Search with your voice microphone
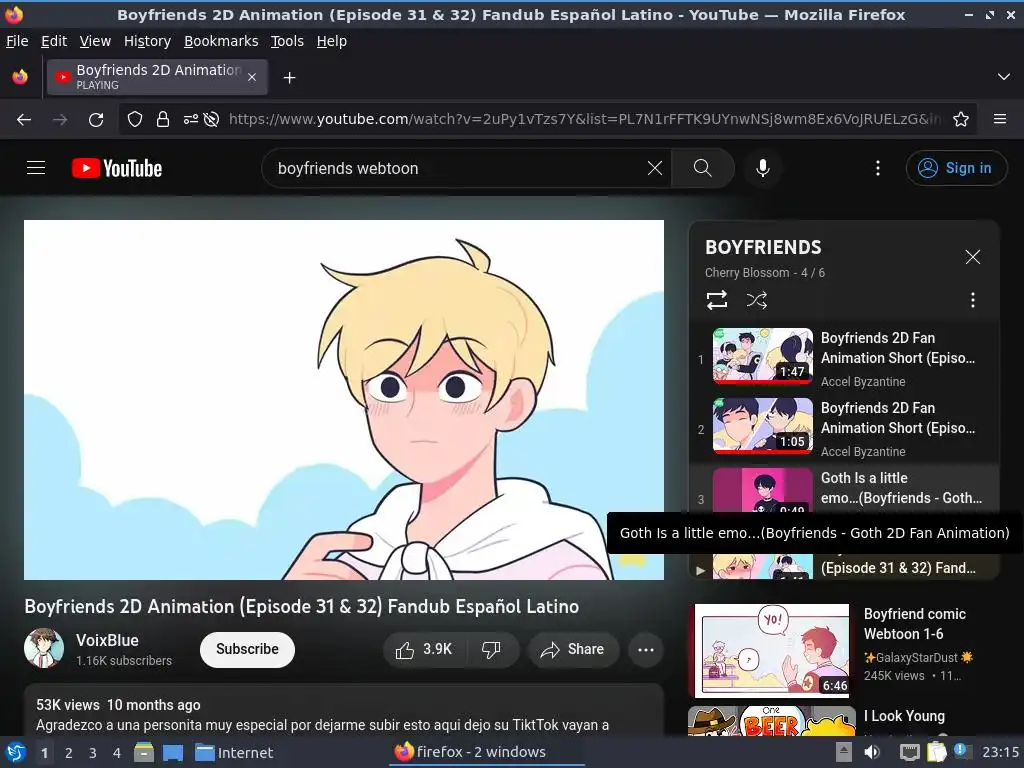Viewport: 1024px width, 768px height. tap(762, 168)
